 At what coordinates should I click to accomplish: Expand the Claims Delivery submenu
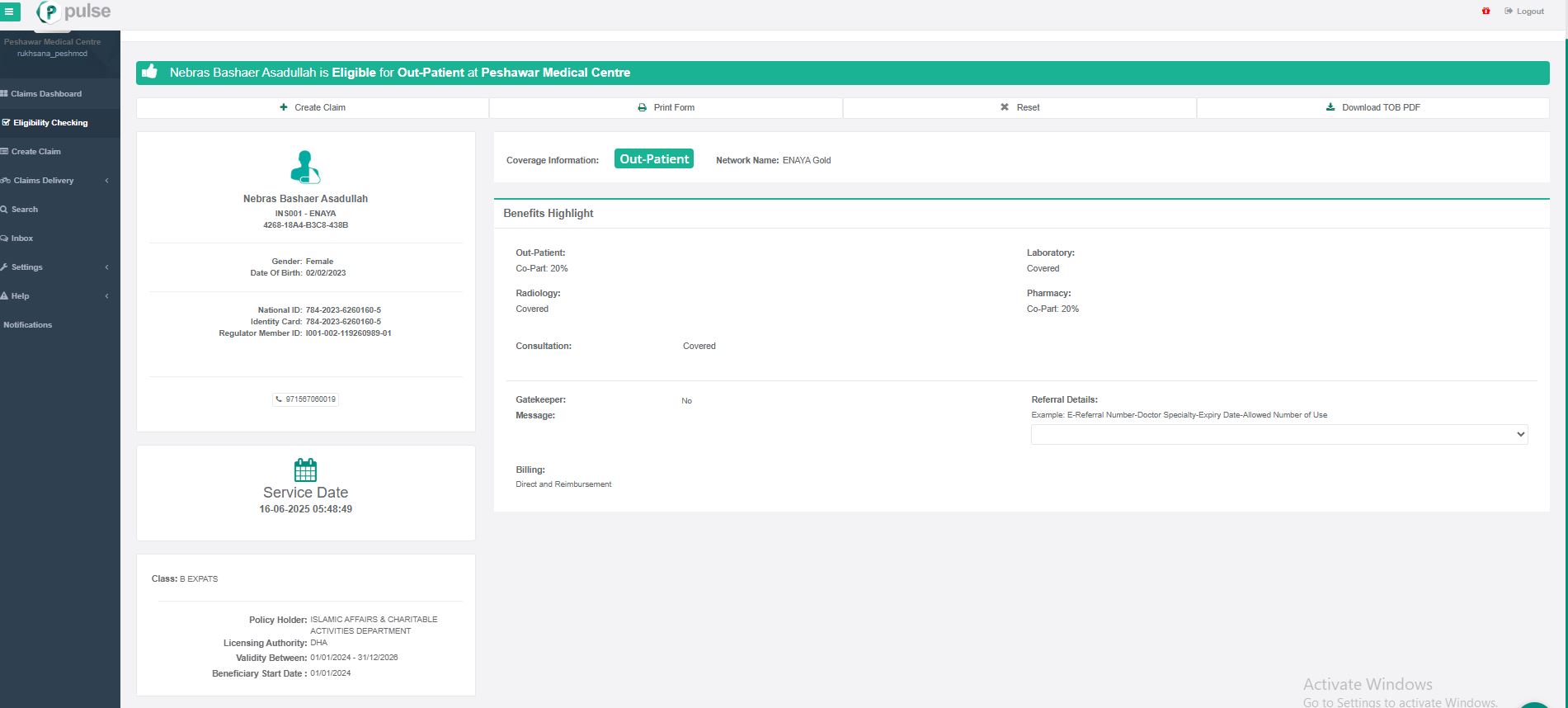[54, 181]
